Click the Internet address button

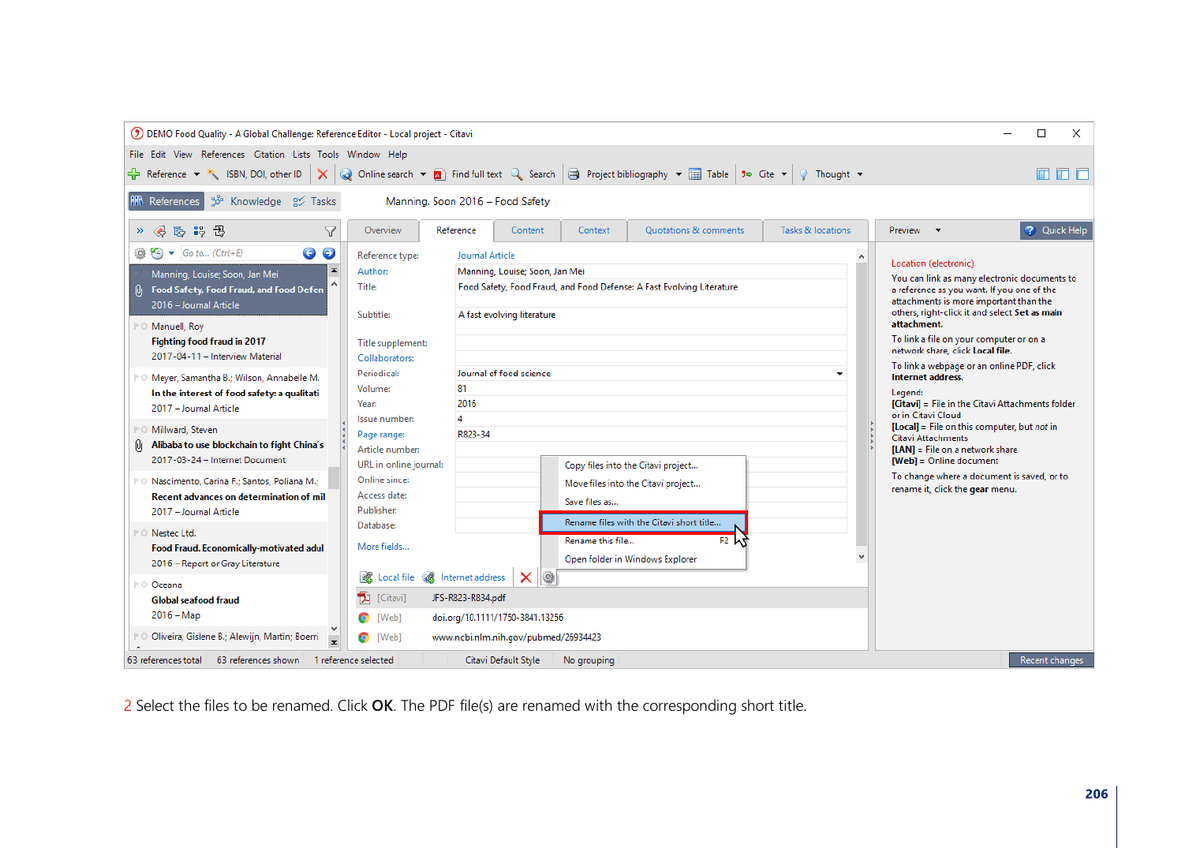(x=464, y=577)
